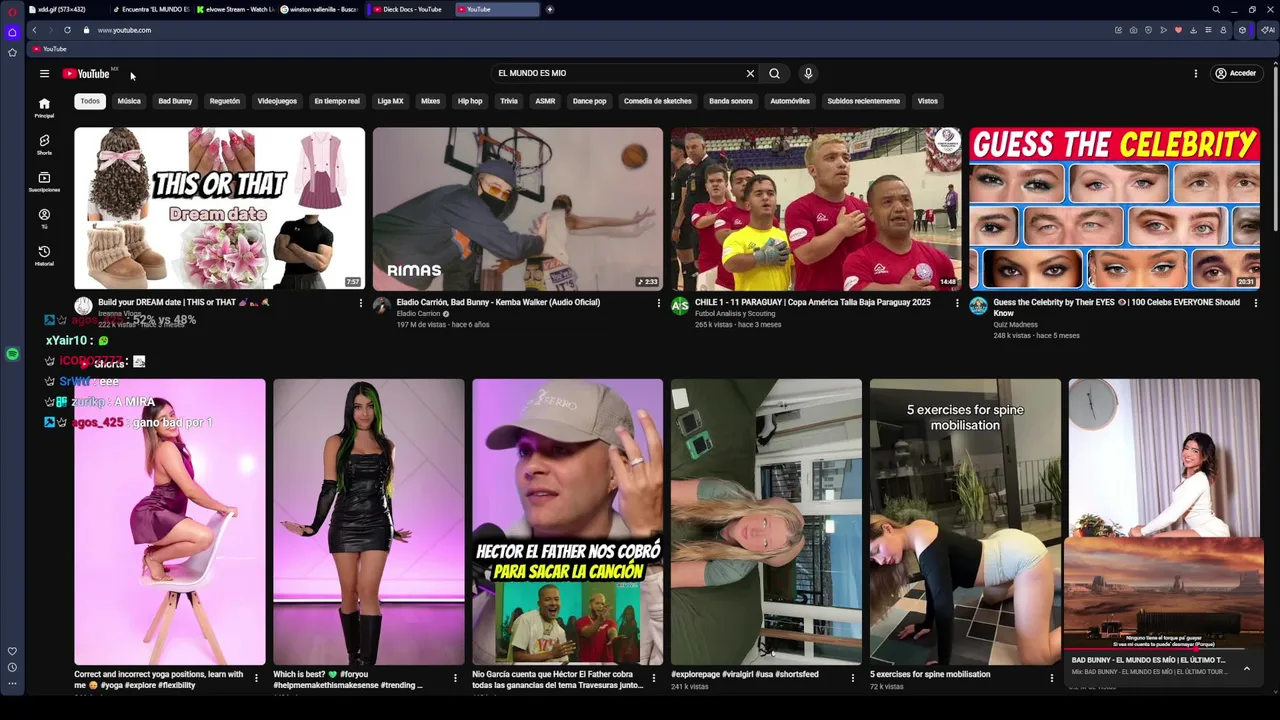This screenshot has height=720, width=1280.
Task: Open options menu for Build your DREAM date
Action: pos(360,303)
